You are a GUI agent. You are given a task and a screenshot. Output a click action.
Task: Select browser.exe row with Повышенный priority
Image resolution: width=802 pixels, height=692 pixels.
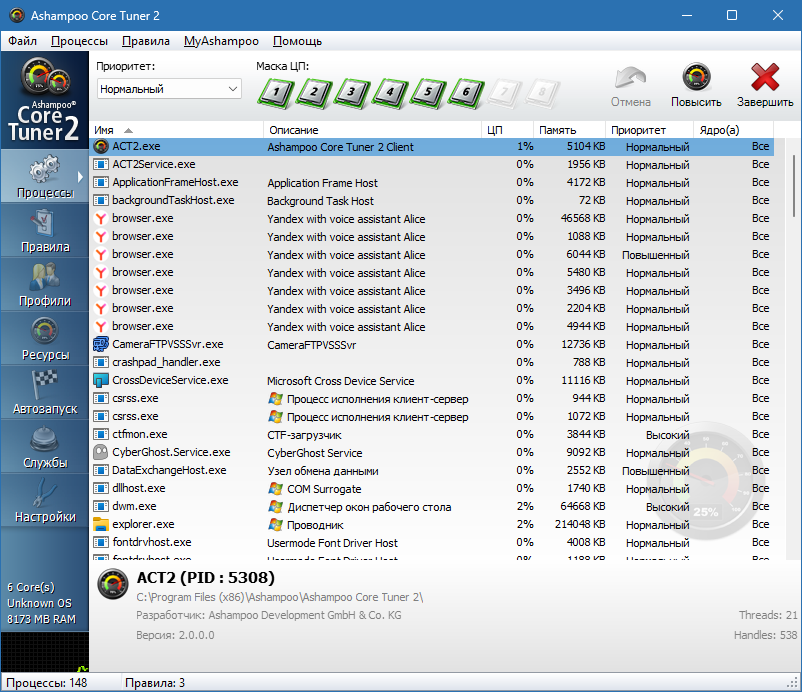pyautogui.click(x=432, y=254)
